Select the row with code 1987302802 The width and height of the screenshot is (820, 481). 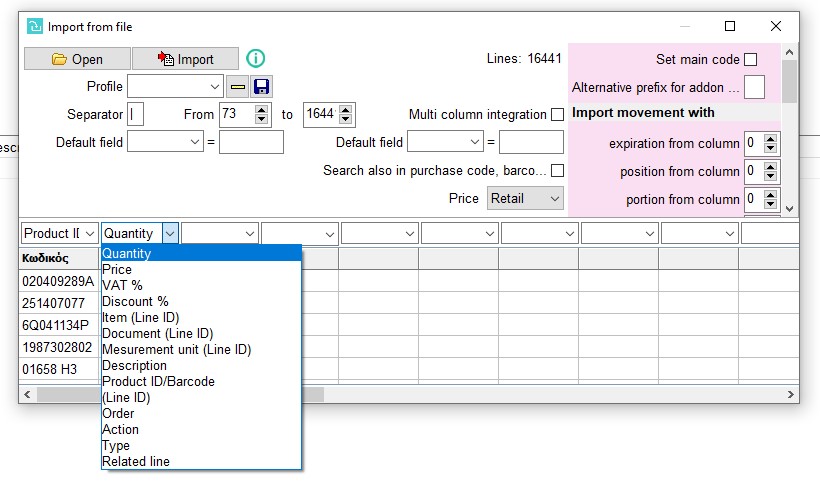[x=57, y=347]
